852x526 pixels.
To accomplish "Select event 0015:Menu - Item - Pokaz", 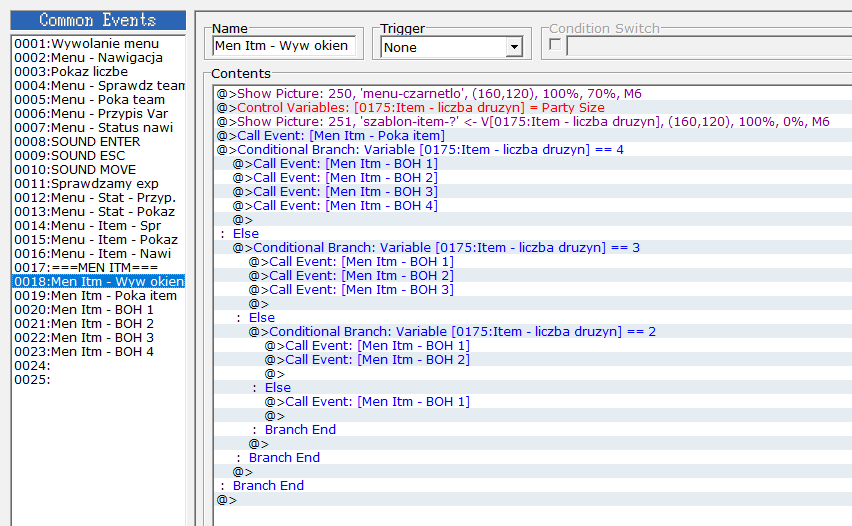I will pos(98,240).
